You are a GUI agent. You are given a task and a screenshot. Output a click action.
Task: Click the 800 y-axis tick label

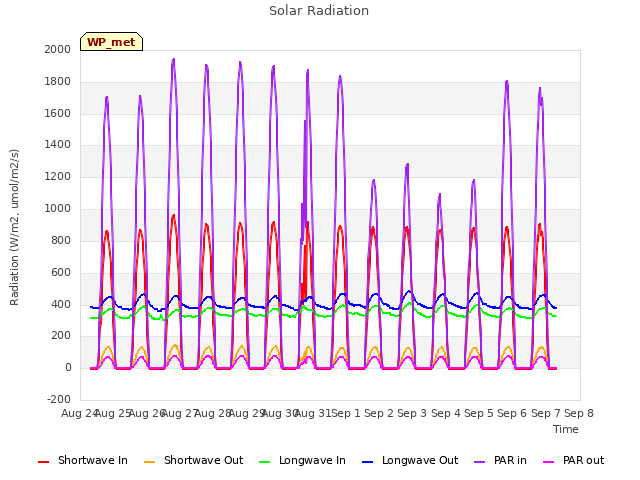[61, 240]
